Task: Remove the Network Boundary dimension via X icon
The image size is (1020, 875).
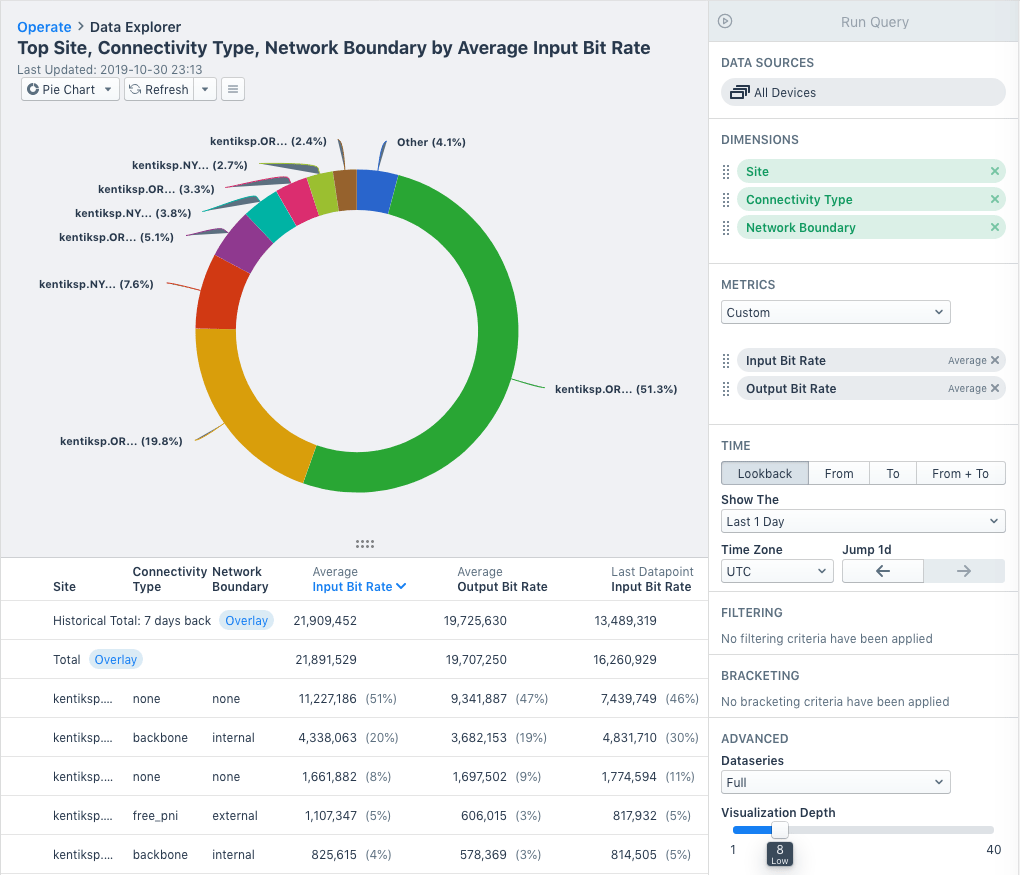Action: [994, 227]
